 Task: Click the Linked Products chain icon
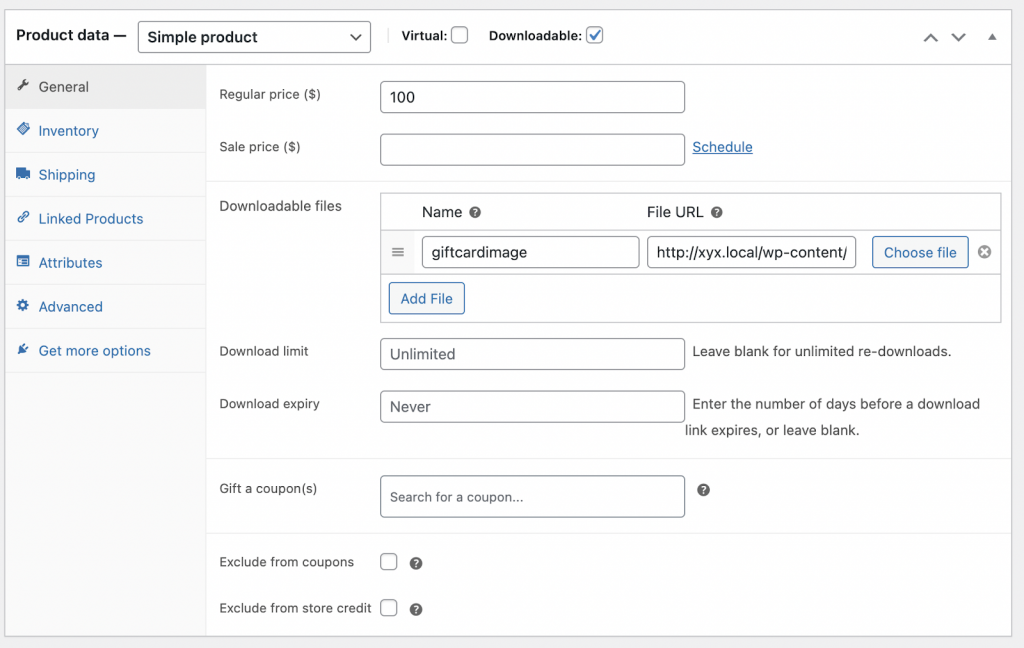tap(23, 217)
